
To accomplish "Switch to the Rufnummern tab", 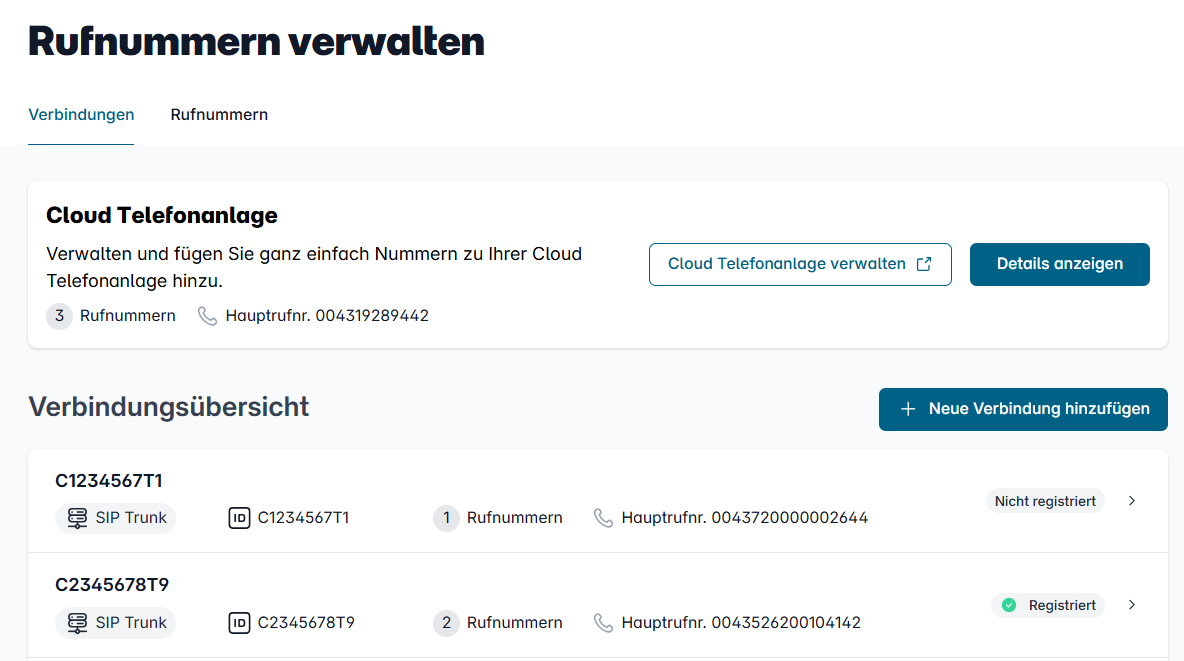I will tap(219, 115).
